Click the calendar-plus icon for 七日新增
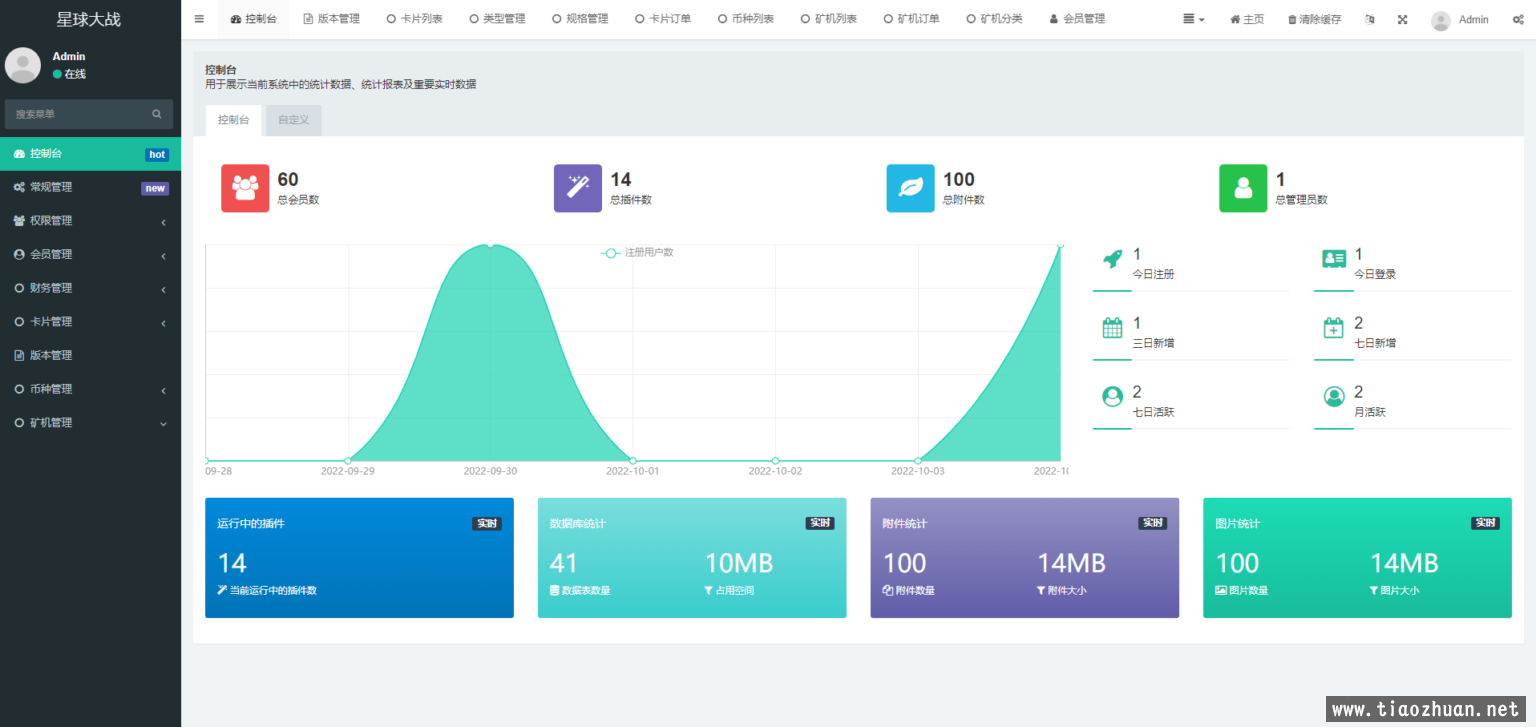This screenshot has height=727, width=1536. point(1334,328)
